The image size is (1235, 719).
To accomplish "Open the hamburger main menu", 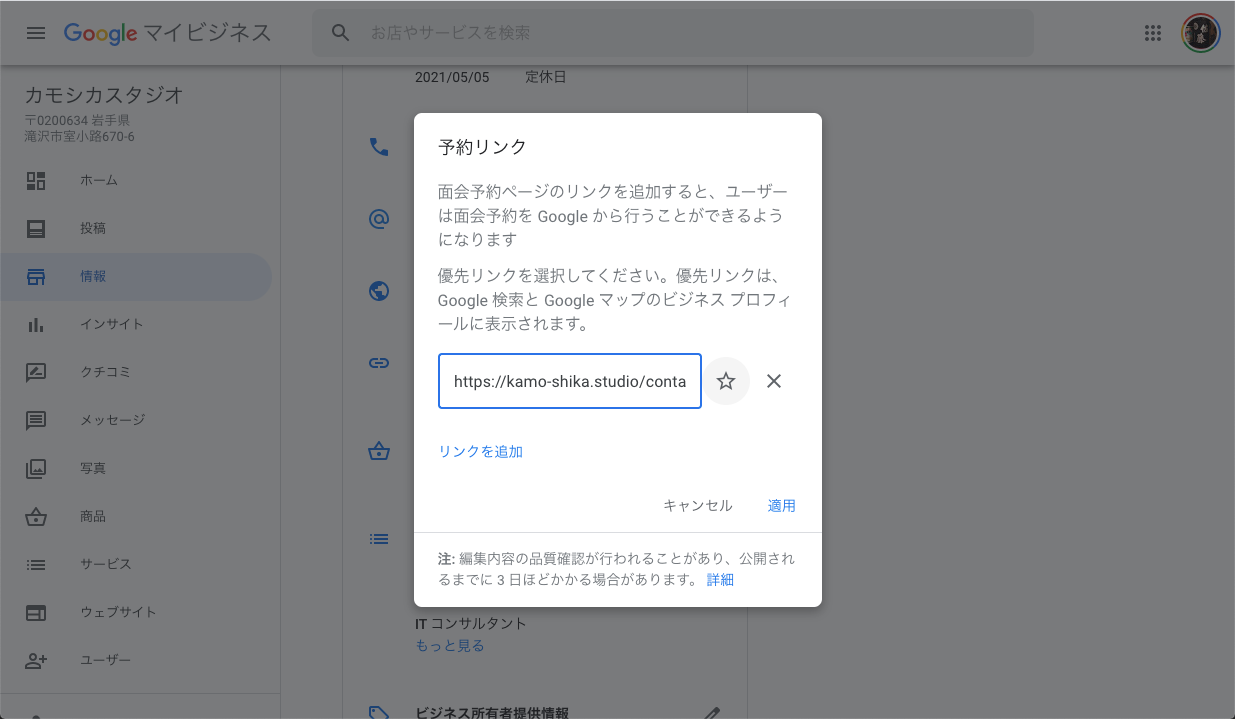I will click(x=36, y=33).
